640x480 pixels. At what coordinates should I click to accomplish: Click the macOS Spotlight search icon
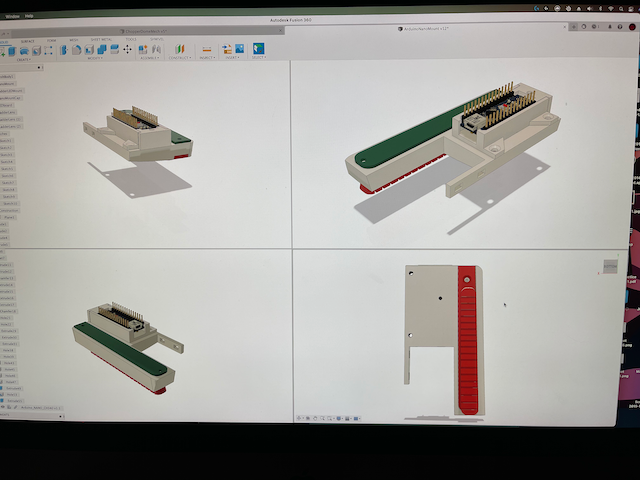click(x=621, y=9)
